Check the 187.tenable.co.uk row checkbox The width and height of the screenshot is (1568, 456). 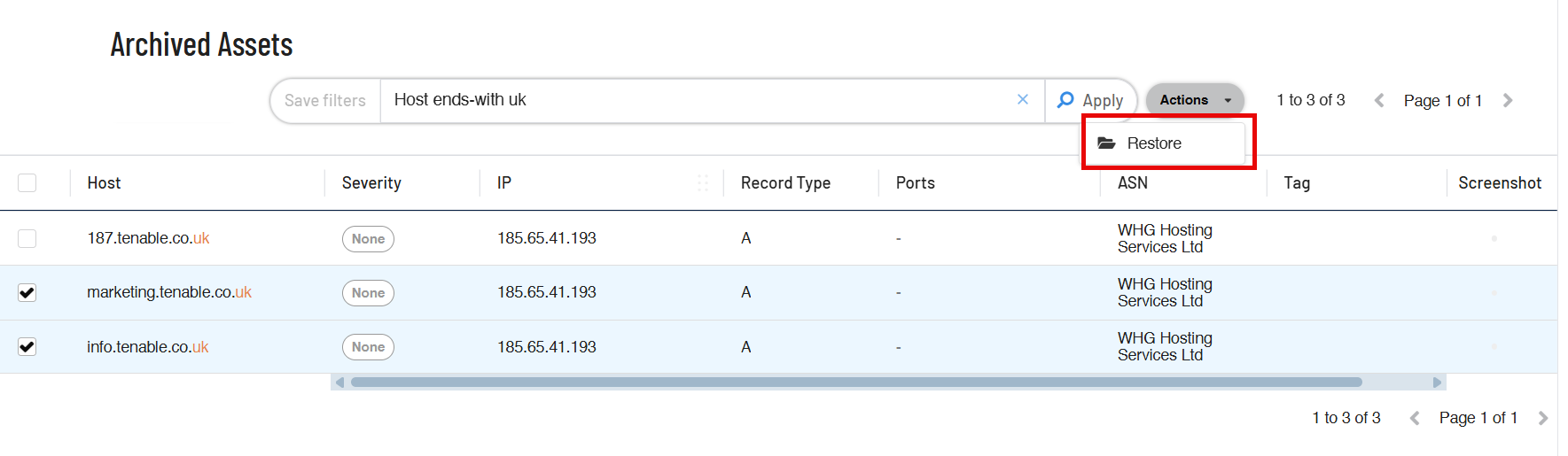click(27, 238)
